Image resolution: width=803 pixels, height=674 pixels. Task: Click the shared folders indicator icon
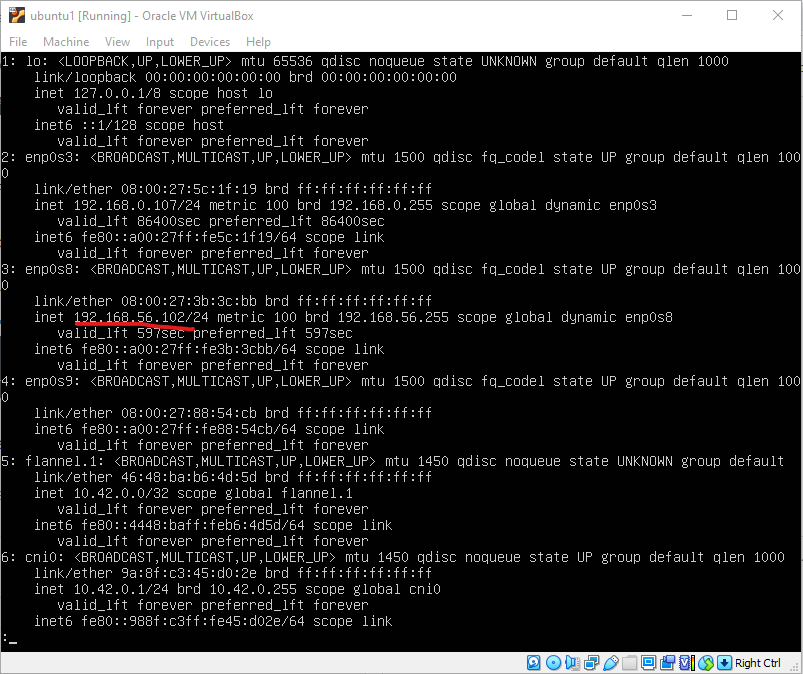tap(629, 663)
